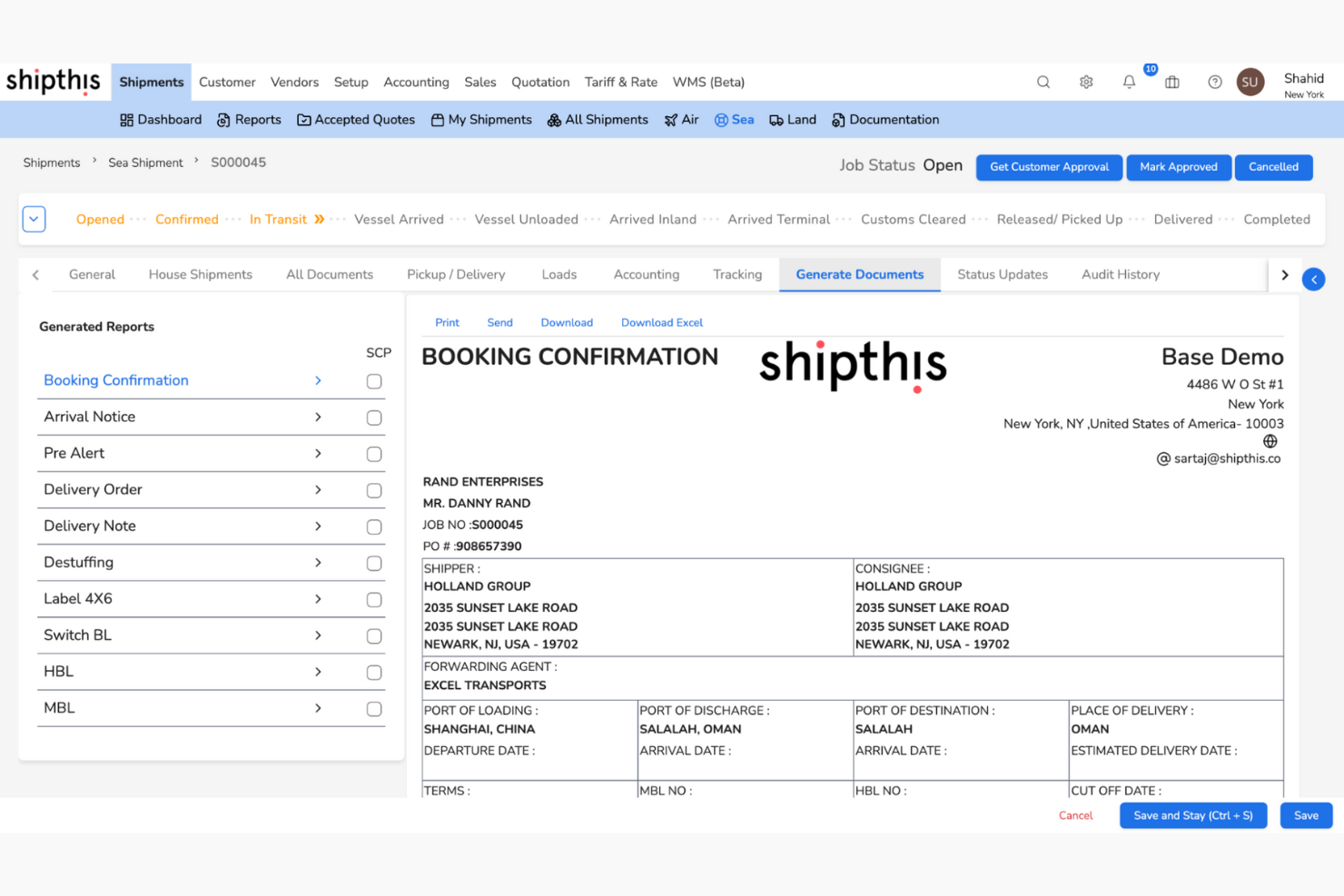Click the Cancelled status button
This screenshot has height=896, width=1344.
click(x=1273, y=167)
